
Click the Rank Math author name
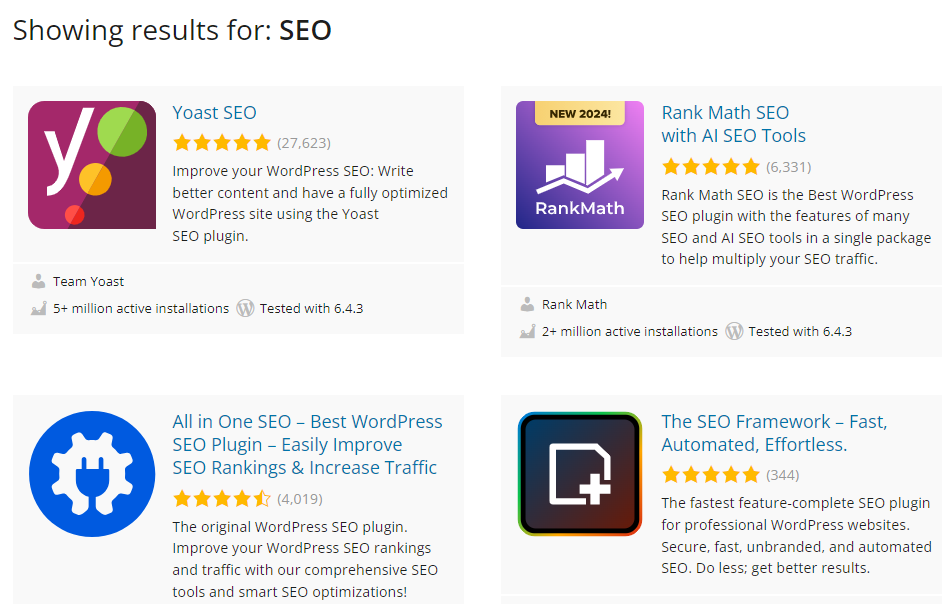tap(574, 305)
